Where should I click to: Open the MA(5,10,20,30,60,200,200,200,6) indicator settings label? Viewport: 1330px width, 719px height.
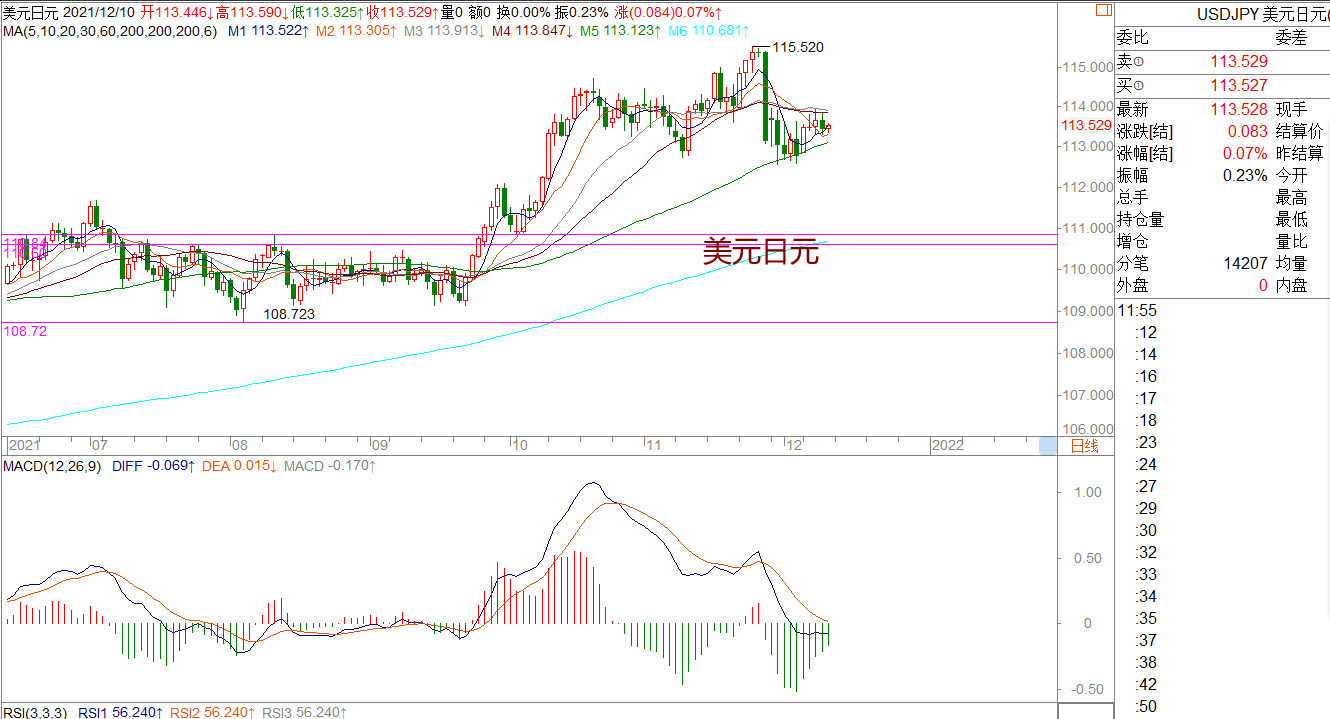tap(108, 31)
